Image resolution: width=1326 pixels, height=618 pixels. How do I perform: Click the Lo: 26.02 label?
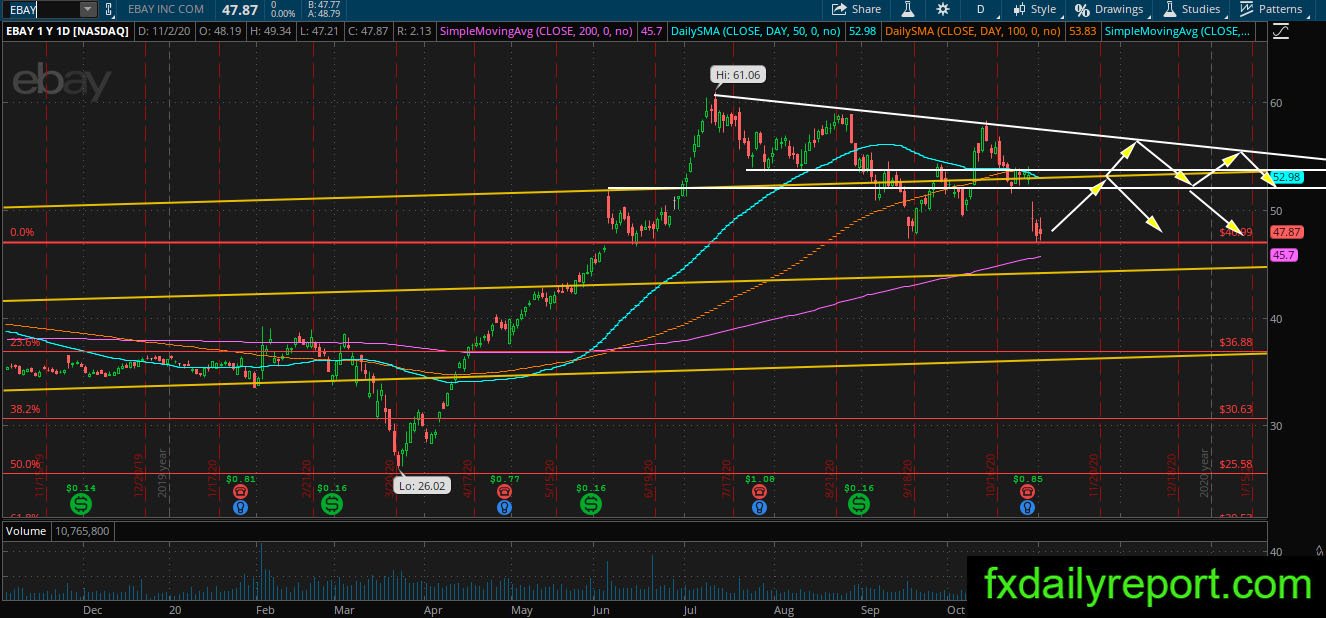point(424,487)
